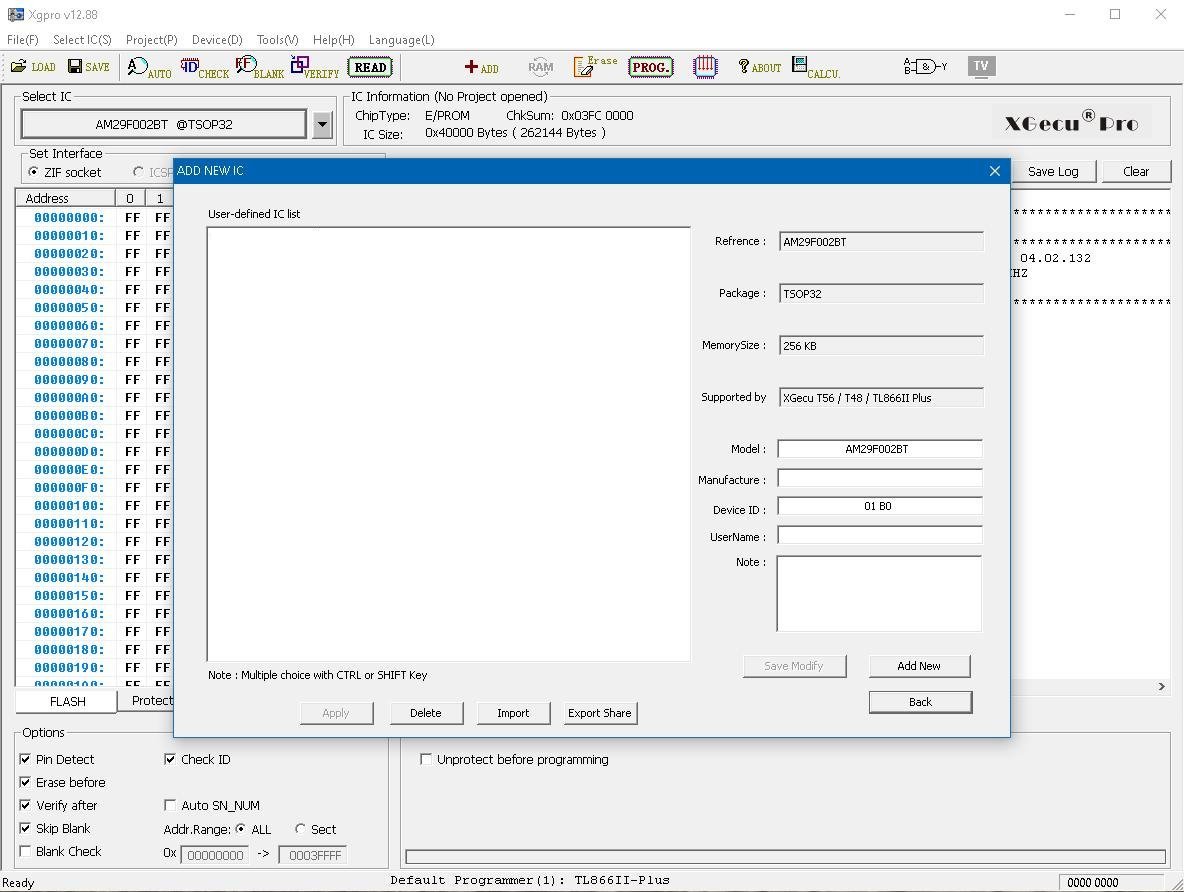This screenshot has width=1184, height=892.
Task: Click the ID CHECK toolbar icon
Action: [x=205, y=68]
